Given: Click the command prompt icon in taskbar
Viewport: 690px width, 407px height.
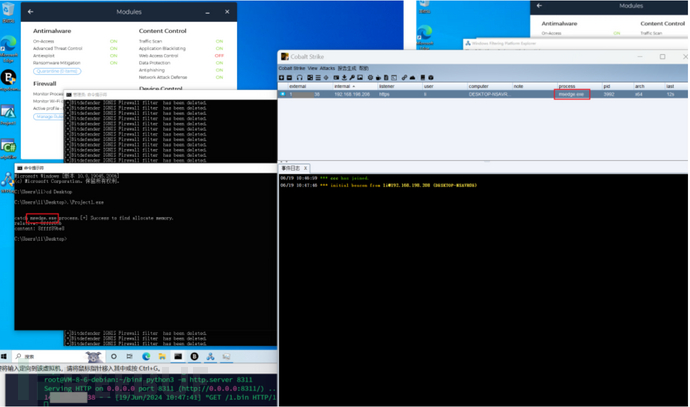Looking at the screenshot, I should coord(178,356).
